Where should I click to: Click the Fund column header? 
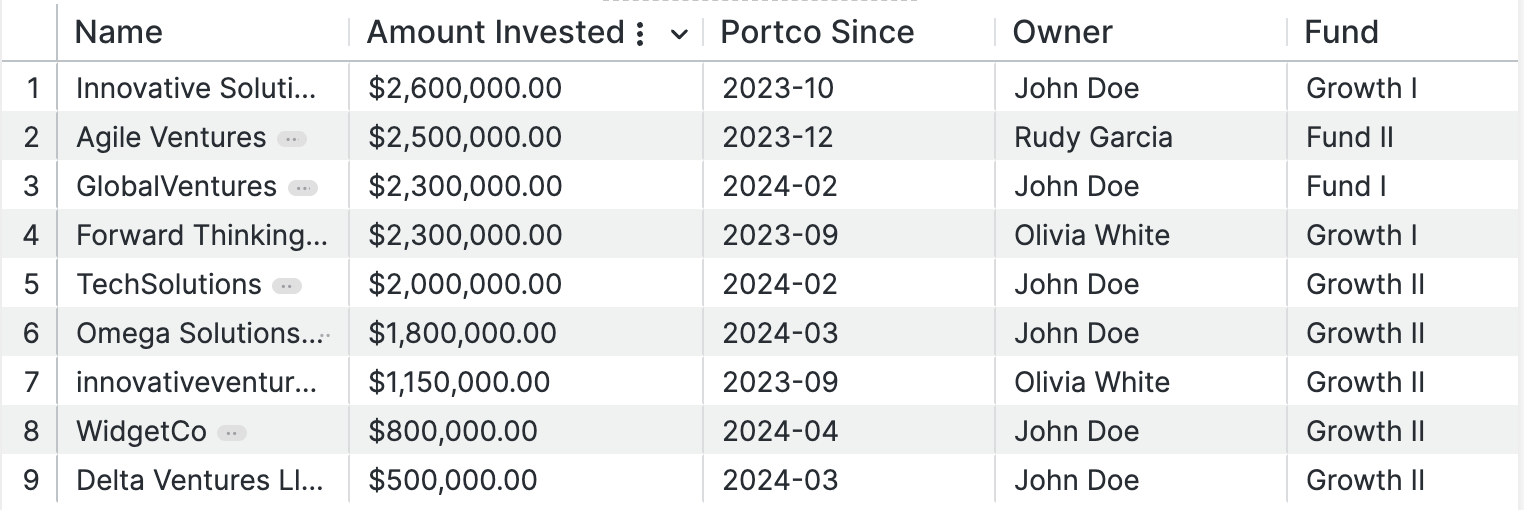click(1402, 32)
